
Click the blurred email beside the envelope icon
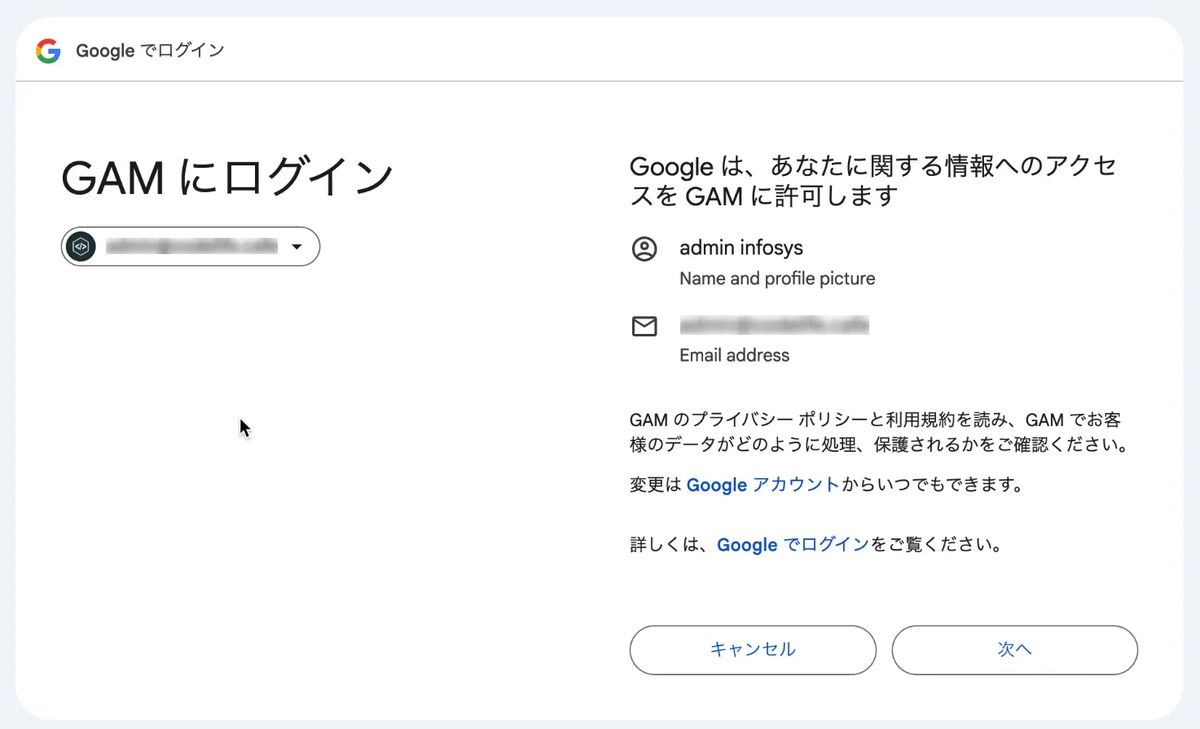click(774, 325)
